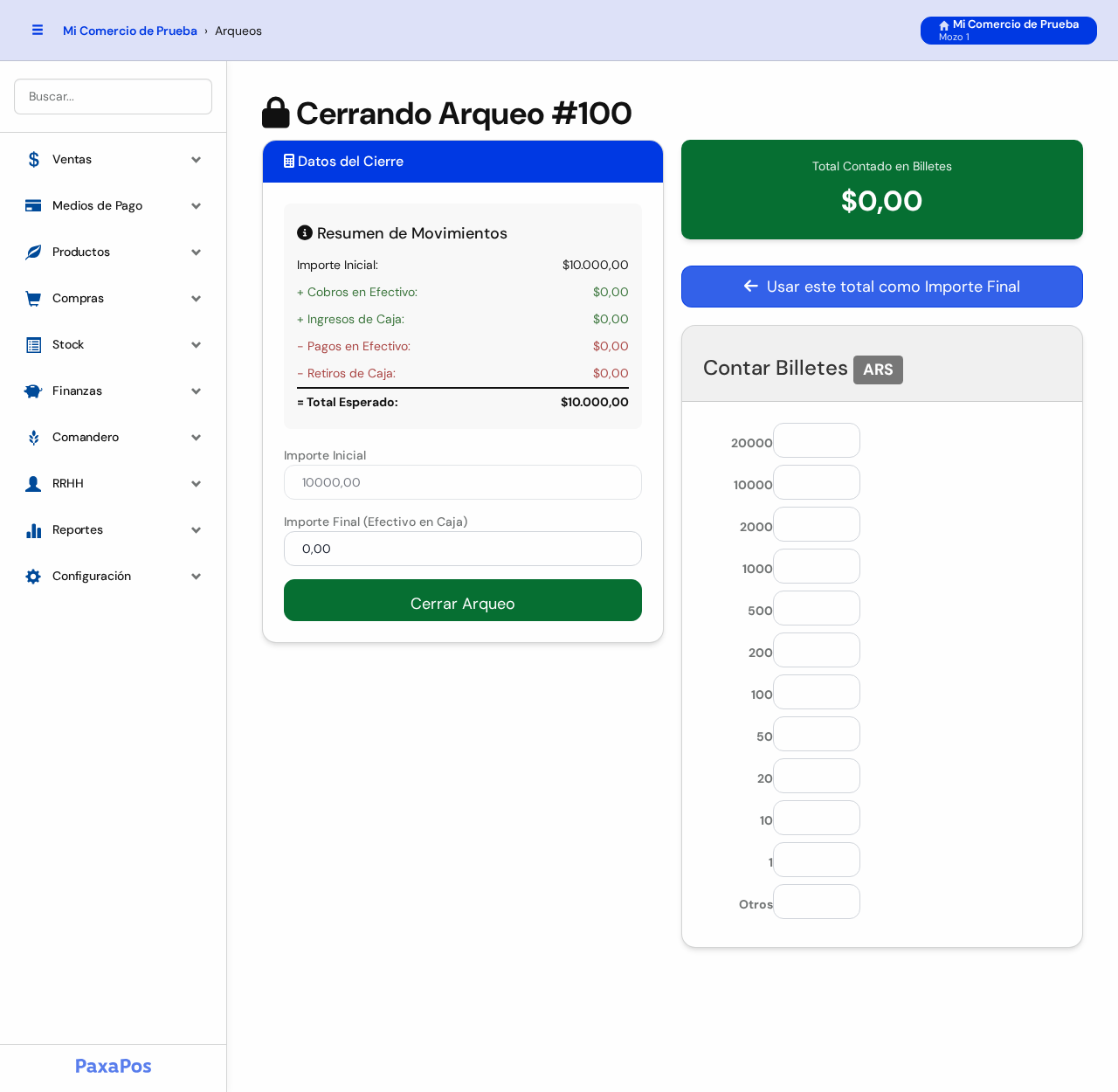Click the ARS currency badge
Screen dimensions: 1118x1092
point(878,370)
